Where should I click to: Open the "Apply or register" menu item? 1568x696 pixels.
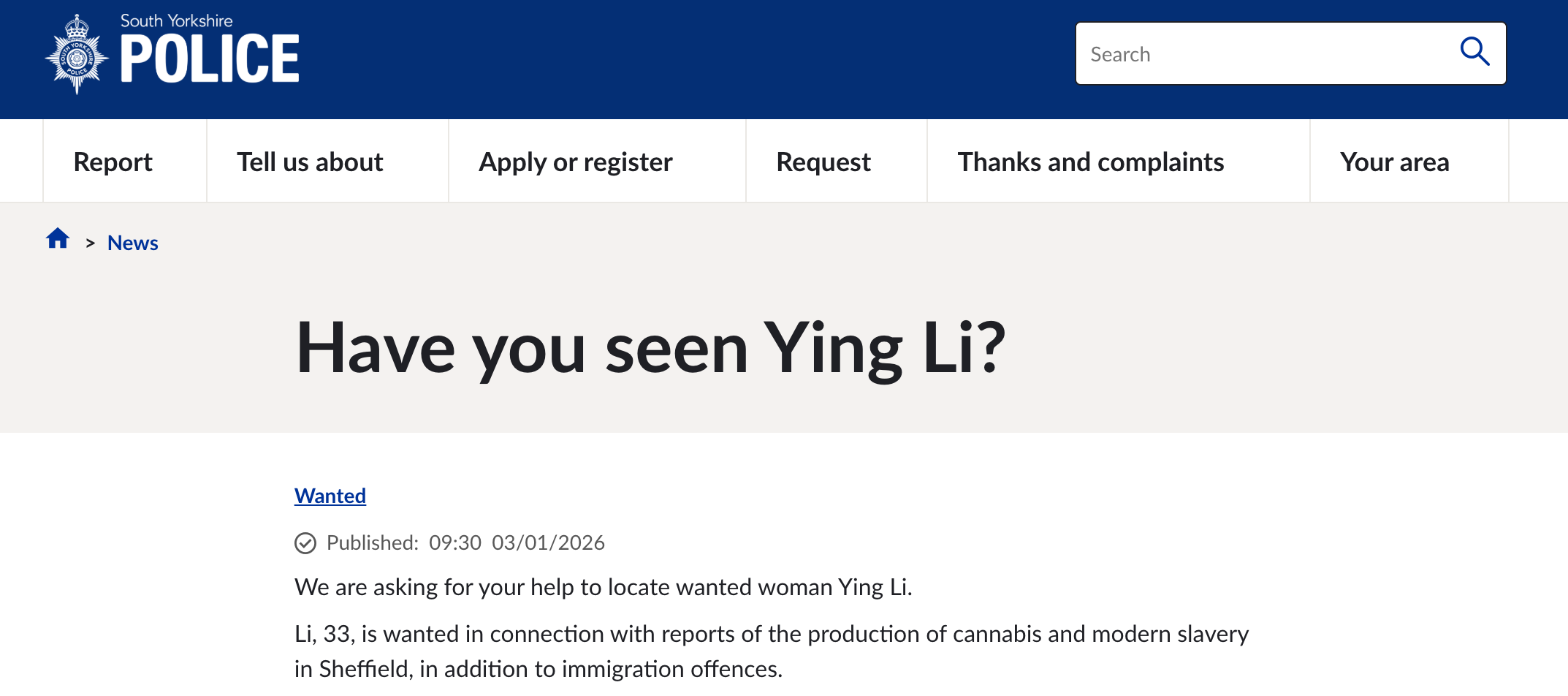(575, 162)
